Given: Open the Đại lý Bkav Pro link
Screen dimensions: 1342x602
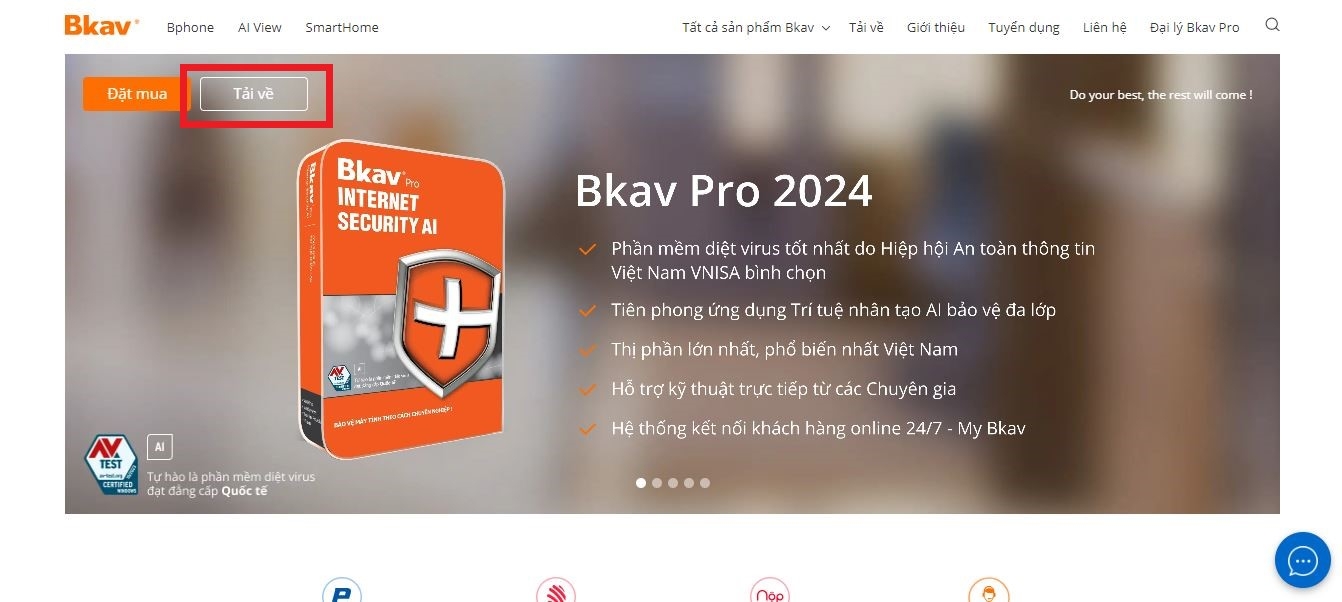Looking at the screenshot, I should coord(1194,28).
